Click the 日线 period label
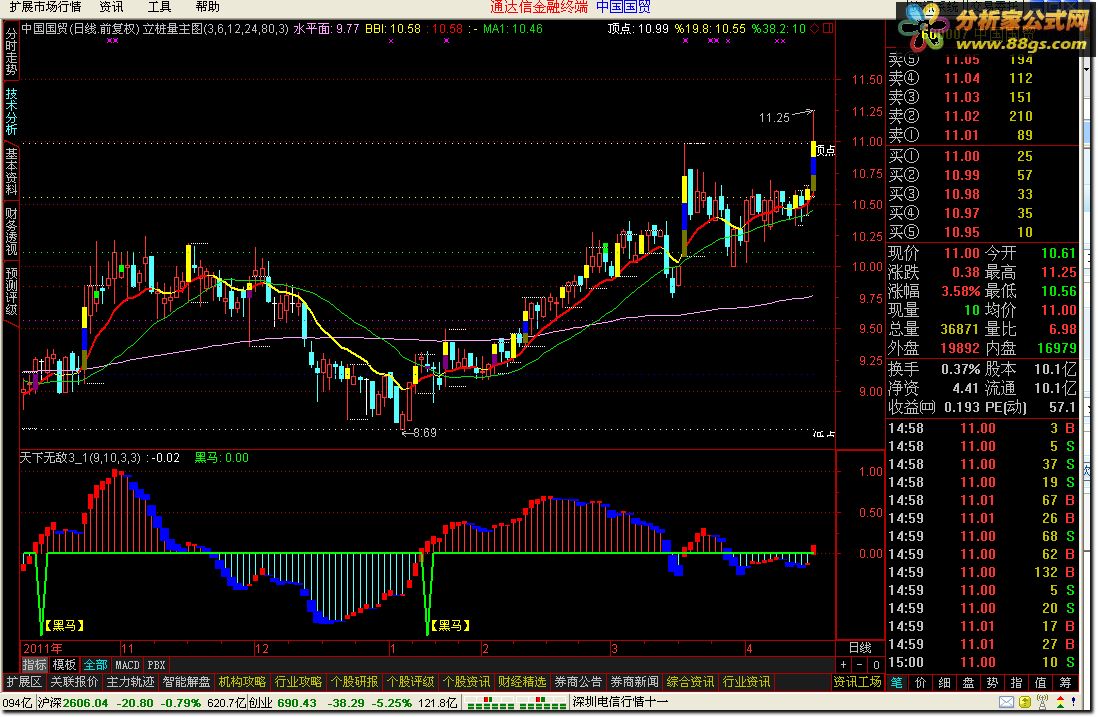Image resolution: width=1098 pixels, height=717 pixels. tap(860, 648)
